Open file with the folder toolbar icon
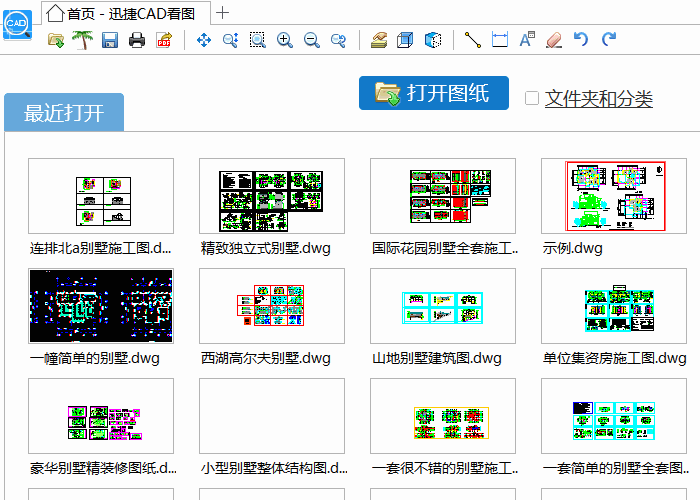Image resolution: width=700 pixels, height=500 pixels. [56, 40]
